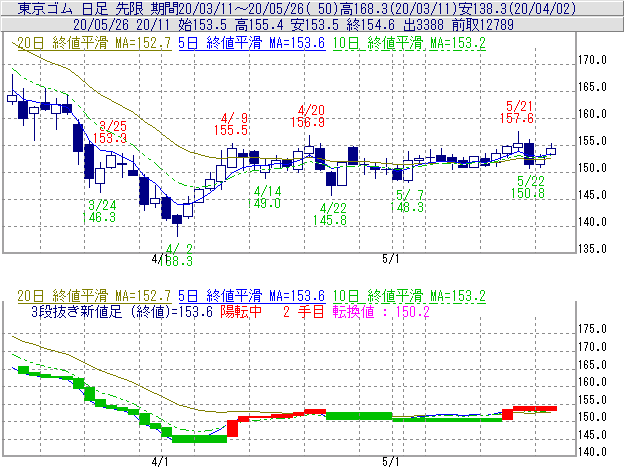624x474 pixels.
Task: Click the 4/20 156.9 peak label
Action: point(308,116)
